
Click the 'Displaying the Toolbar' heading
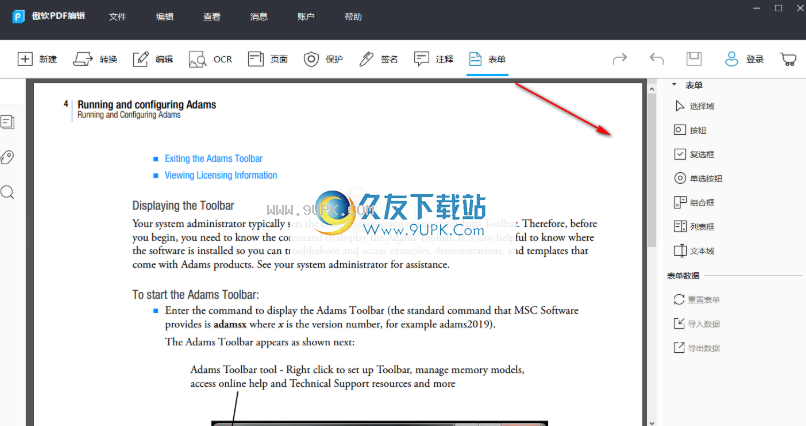click(x=183, y=206)
